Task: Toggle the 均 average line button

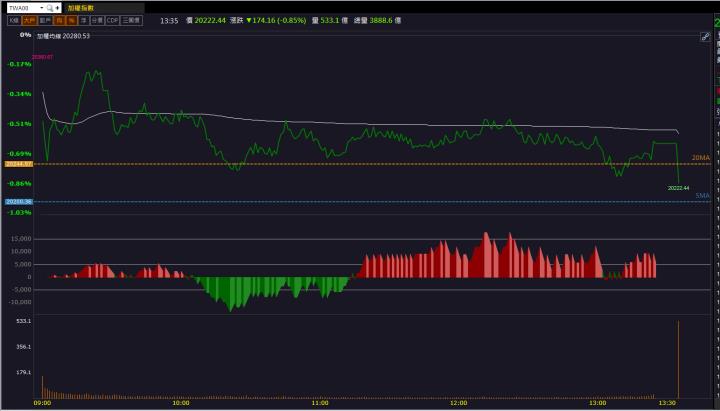Action: [59, 20]
